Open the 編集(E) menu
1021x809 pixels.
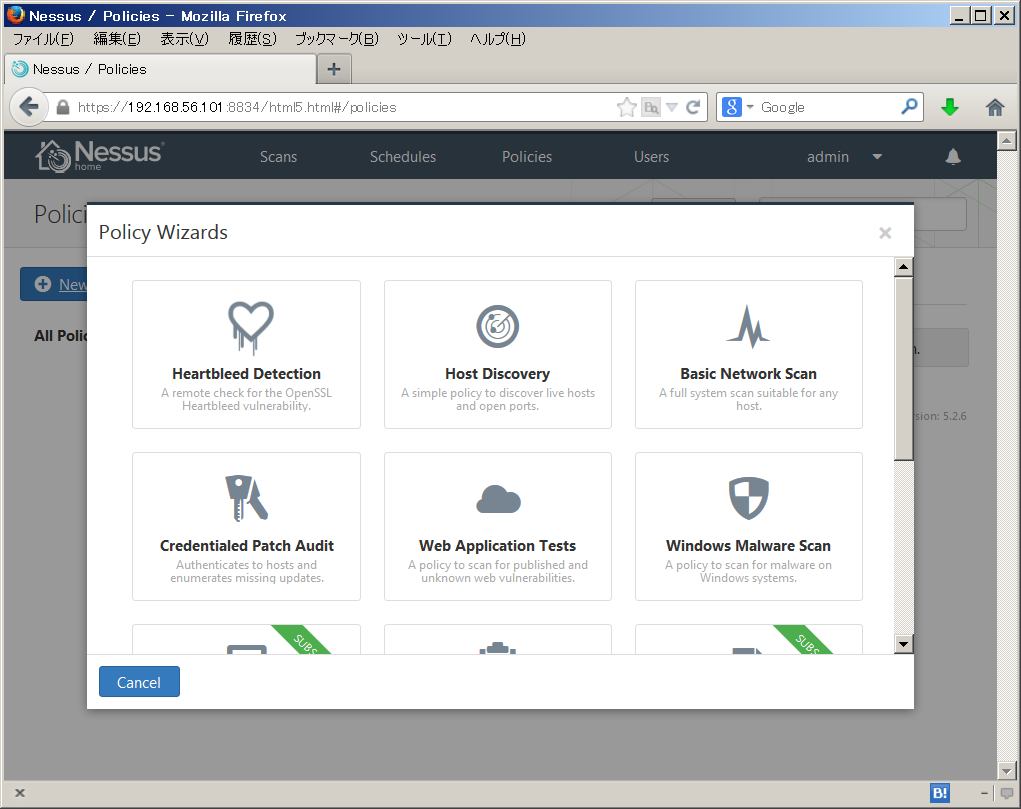pyautogui.click(x=117, y=39)
